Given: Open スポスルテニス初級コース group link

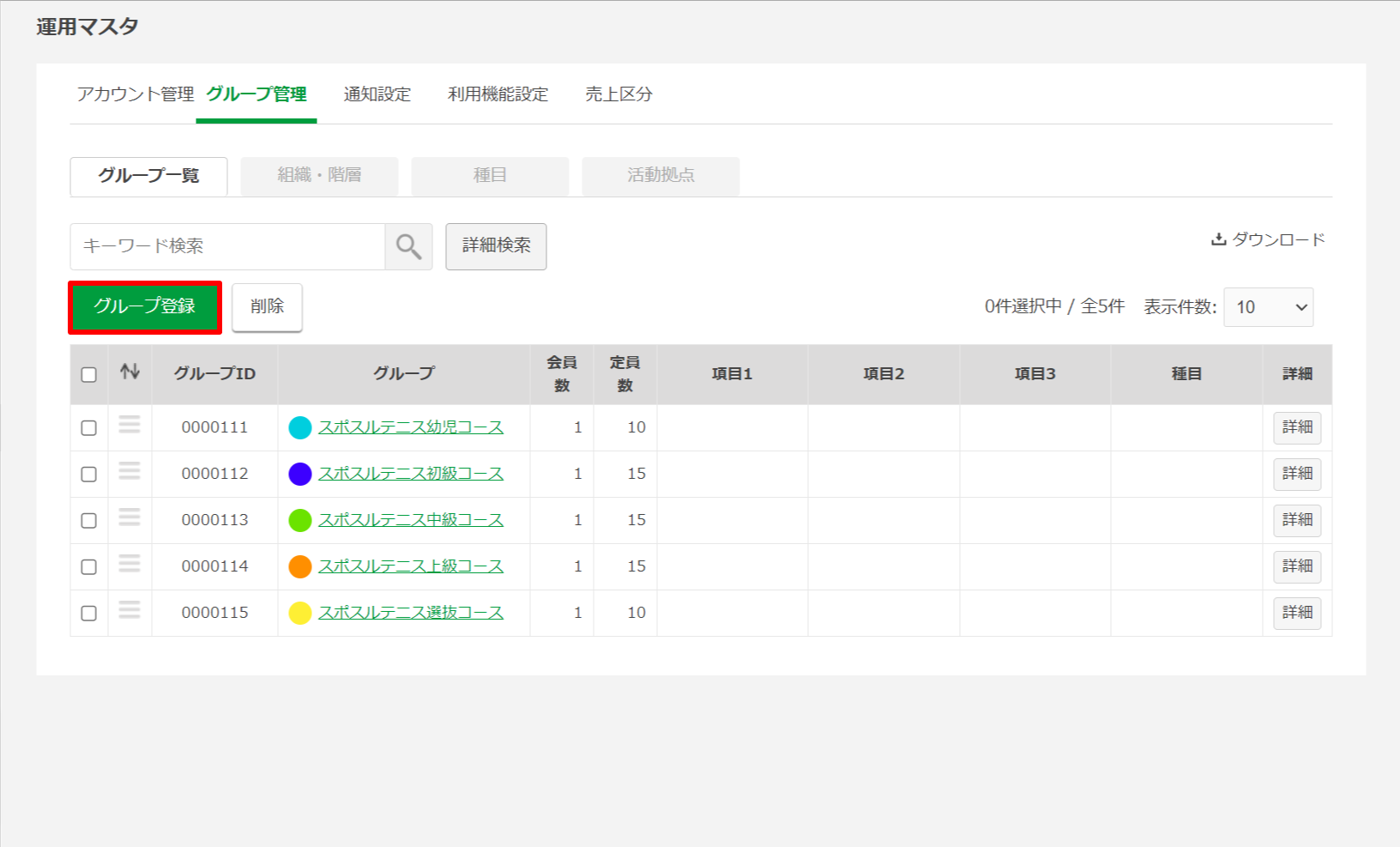Looking at the screenshot, I should click(x=411, y=474).
